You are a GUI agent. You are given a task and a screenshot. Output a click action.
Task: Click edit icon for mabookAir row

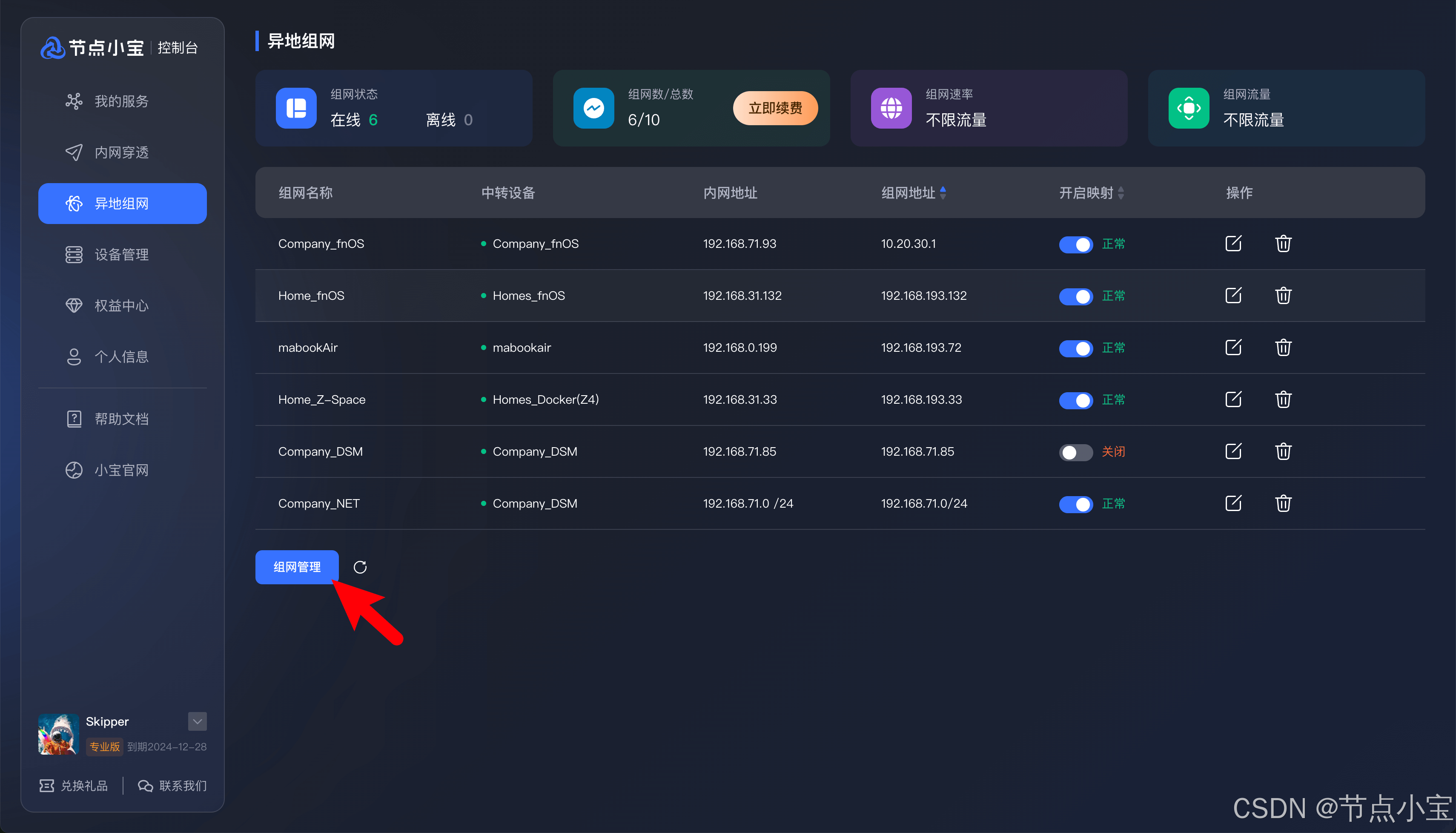pyautogui.click(x=1233, y=347)
